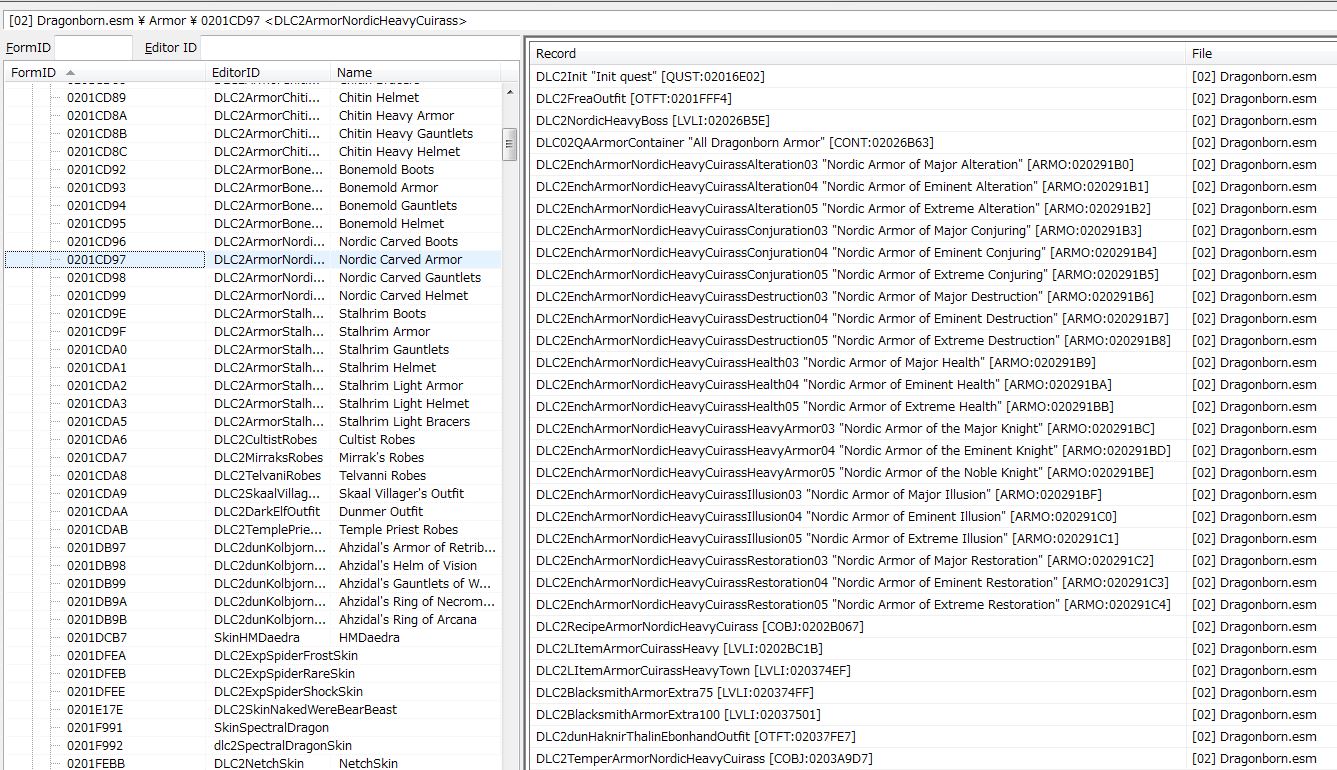The height and width of the screenshot is (770, 1337).
Task: Select Skaal Villager's Outfit record
Action: coord(253,494)
